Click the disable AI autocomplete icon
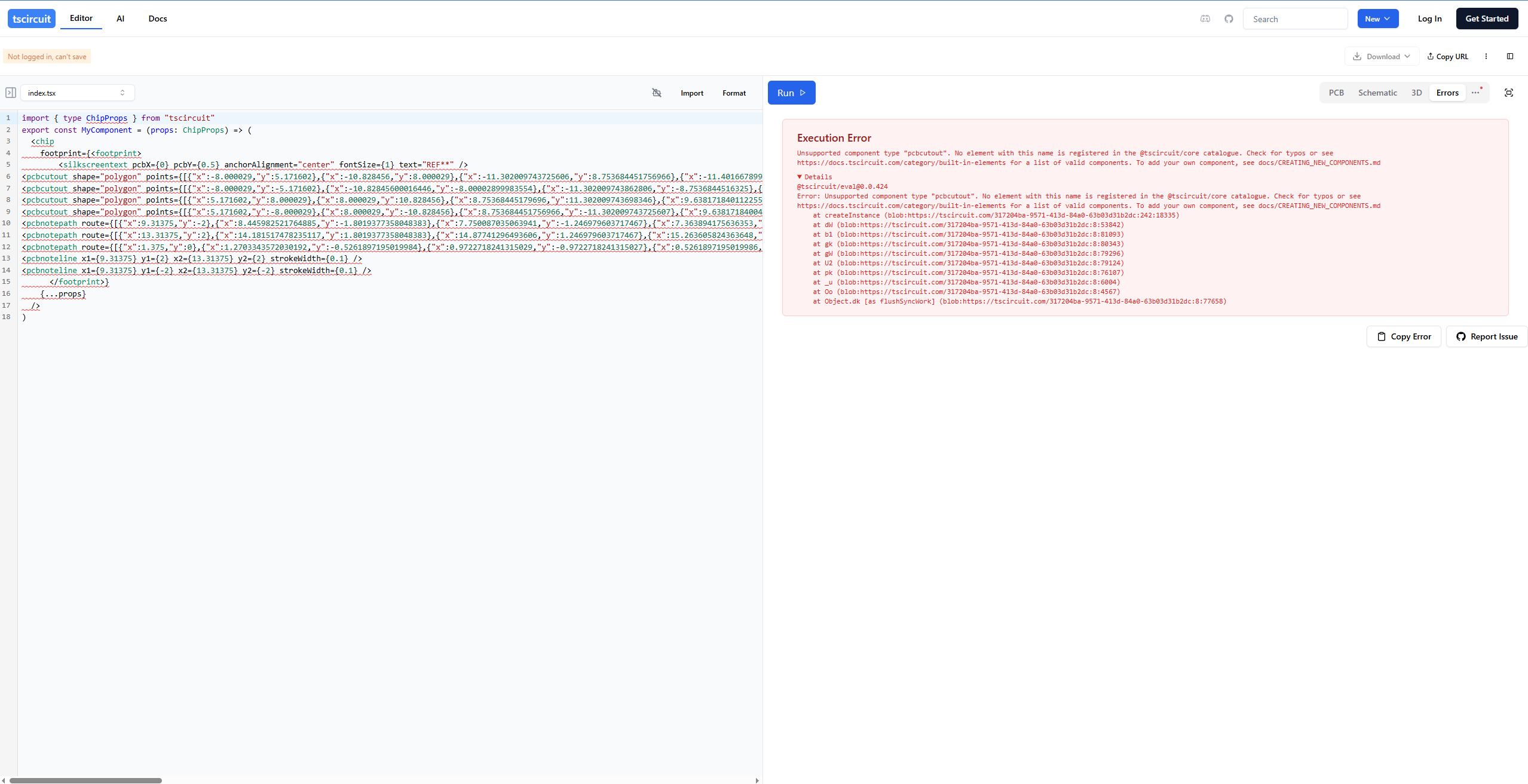The width and height of the screenshot is (1528, 784). 657,93
